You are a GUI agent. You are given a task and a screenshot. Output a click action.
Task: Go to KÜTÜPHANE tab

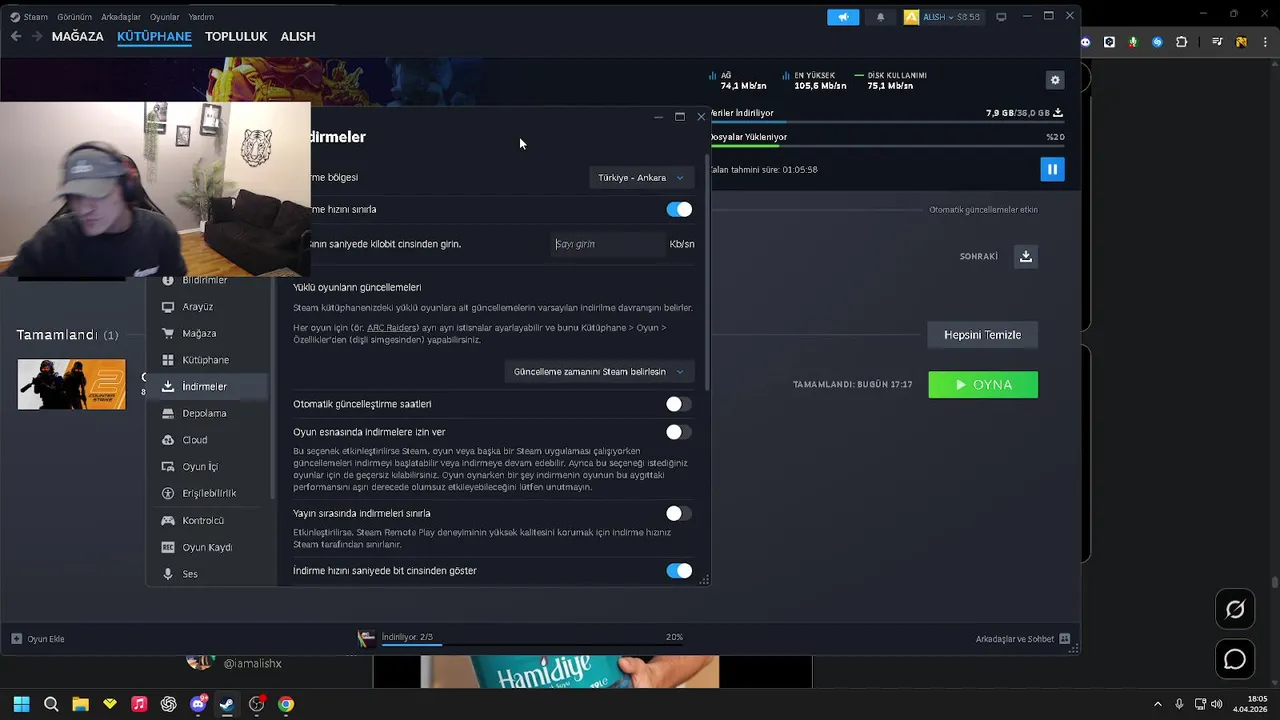point(154,36)
